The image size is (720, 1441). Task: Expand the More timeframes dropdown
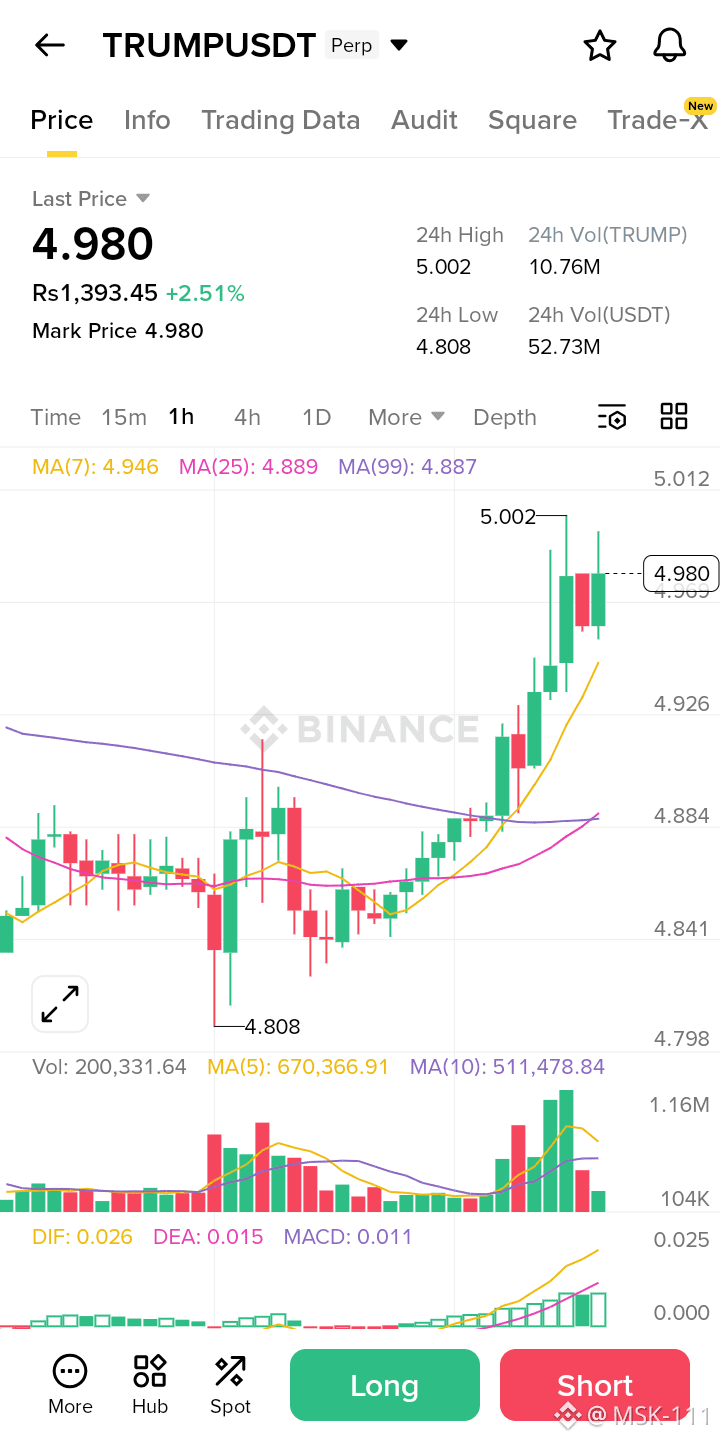point(406,417)
